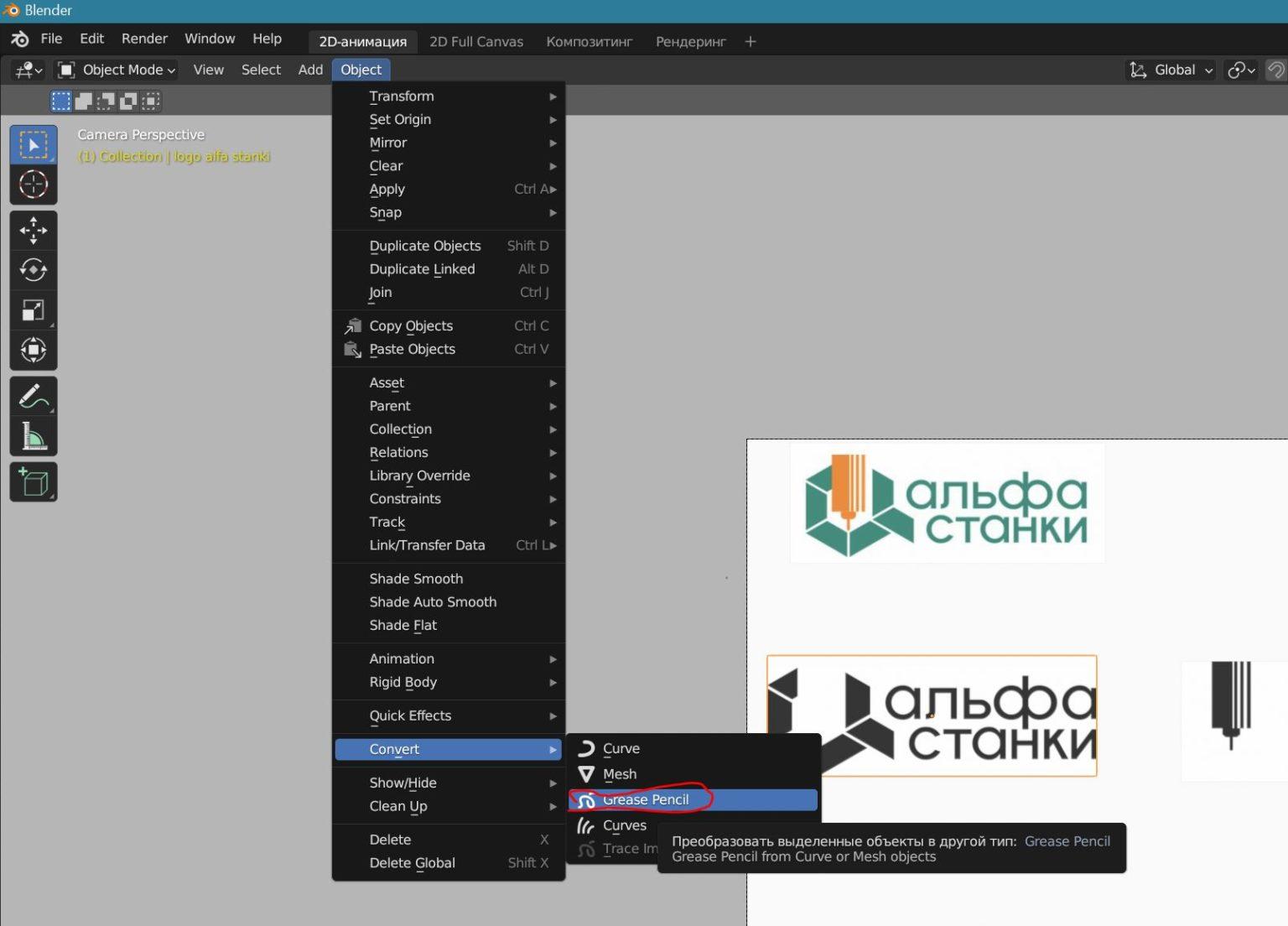
Task: Open the Edit menu
Action: coord(91,39)
